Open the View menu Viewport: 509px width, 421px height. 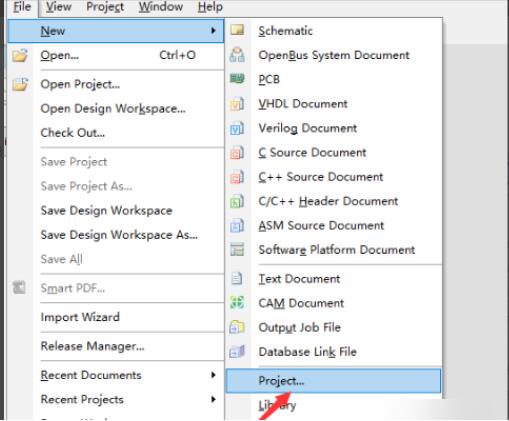[x=59, y=7]
